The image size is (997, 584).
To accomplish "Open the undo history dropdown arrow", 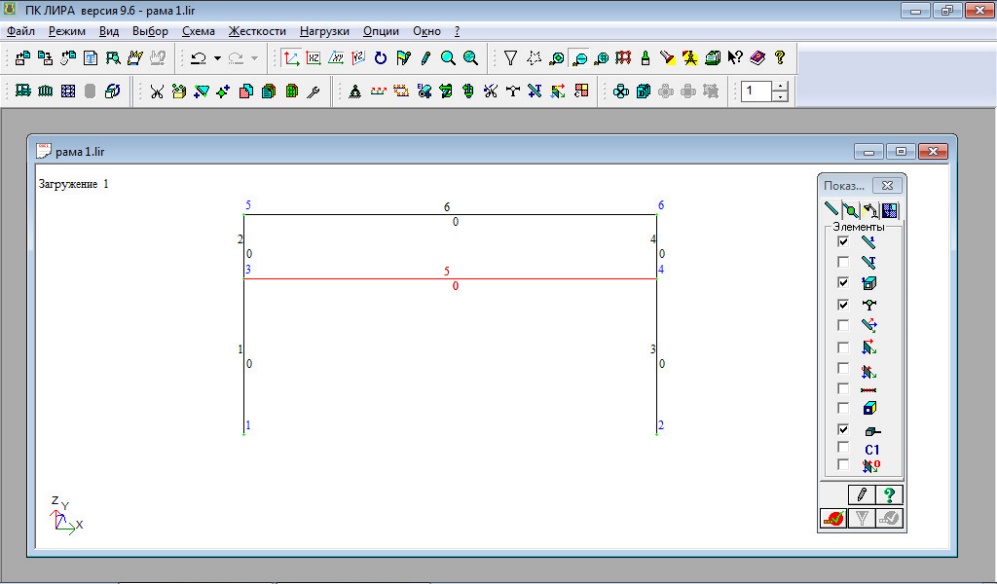I will [x=217, y=58].
